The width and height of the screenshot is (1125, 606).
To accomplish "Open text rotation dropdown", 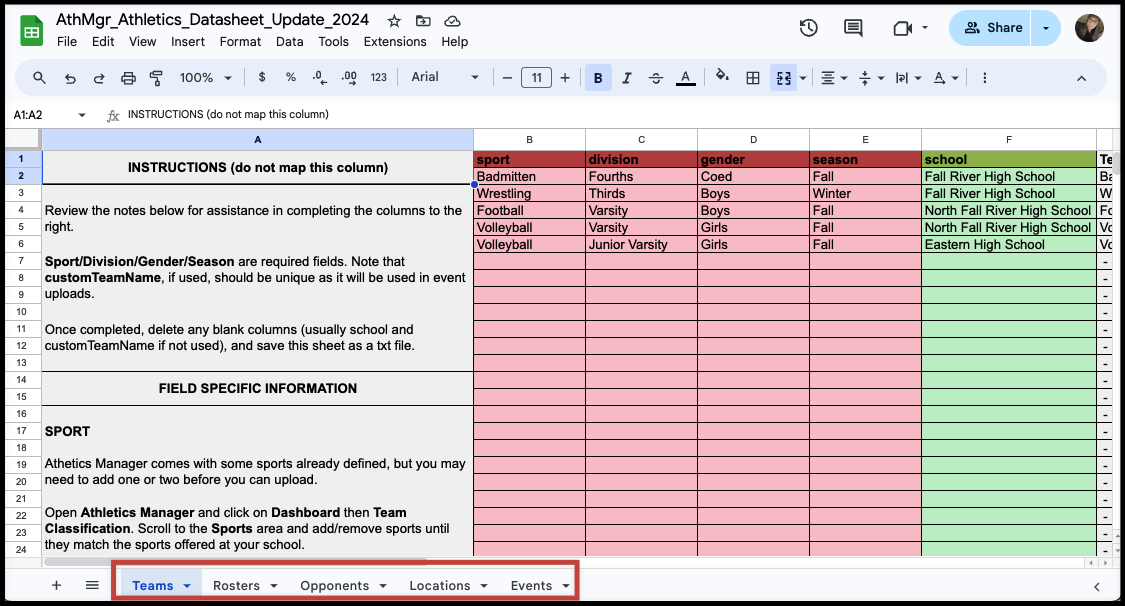I will [x=946, y=78].
